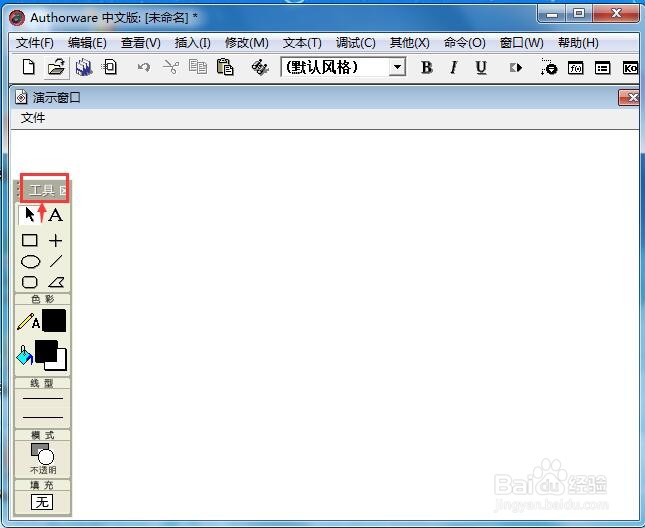Viewport: 645px width, 528px height.
Task: Click the New file icon
Action: click(x=28, y=67)
